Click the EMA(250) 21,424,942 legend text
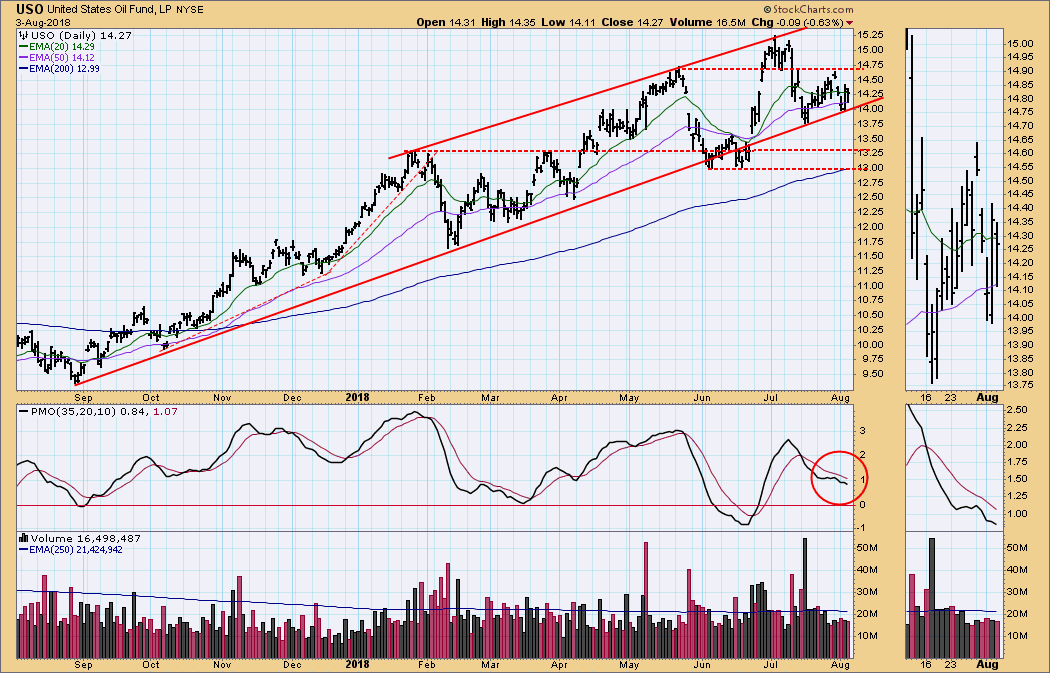The height and width of the screenshot is (673, 1050). (76, 549)
